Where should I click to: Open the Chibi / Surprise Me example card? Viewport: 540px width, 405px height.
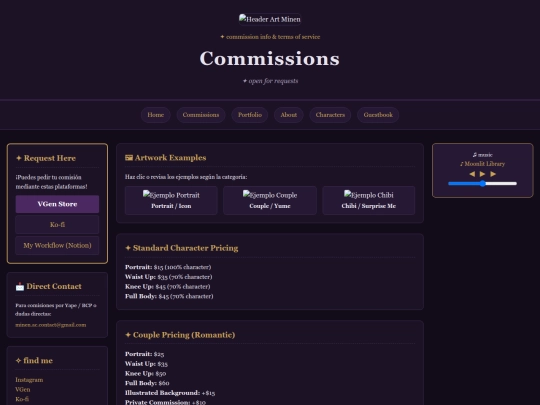tap(368, 200)
